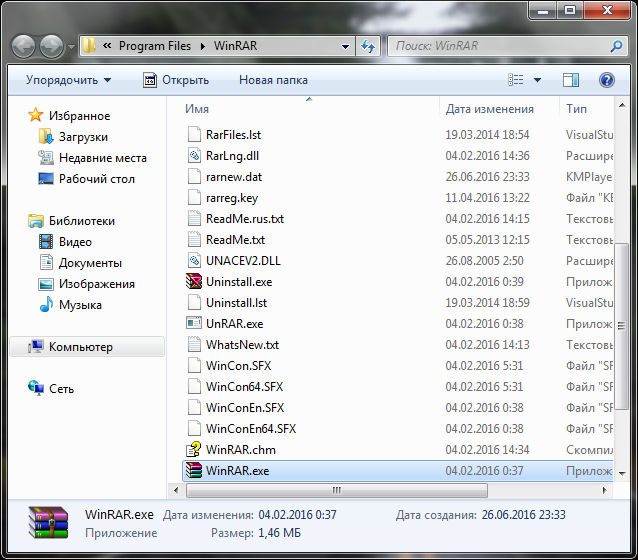Select Uninstall.lst file
The image size is (638, 560).
point(236,303)
